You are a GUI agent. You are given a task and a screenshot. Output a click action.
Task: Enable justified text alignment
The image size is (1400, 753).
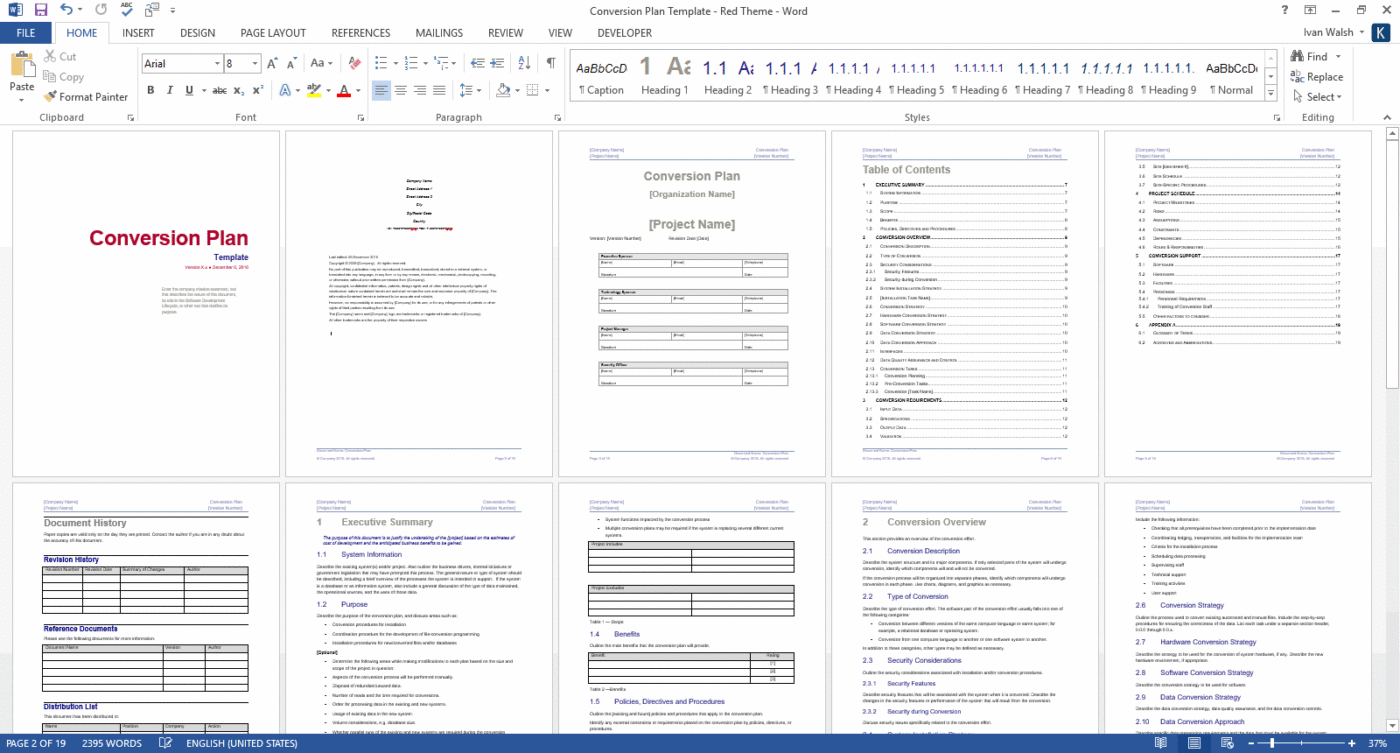point(438,90)
